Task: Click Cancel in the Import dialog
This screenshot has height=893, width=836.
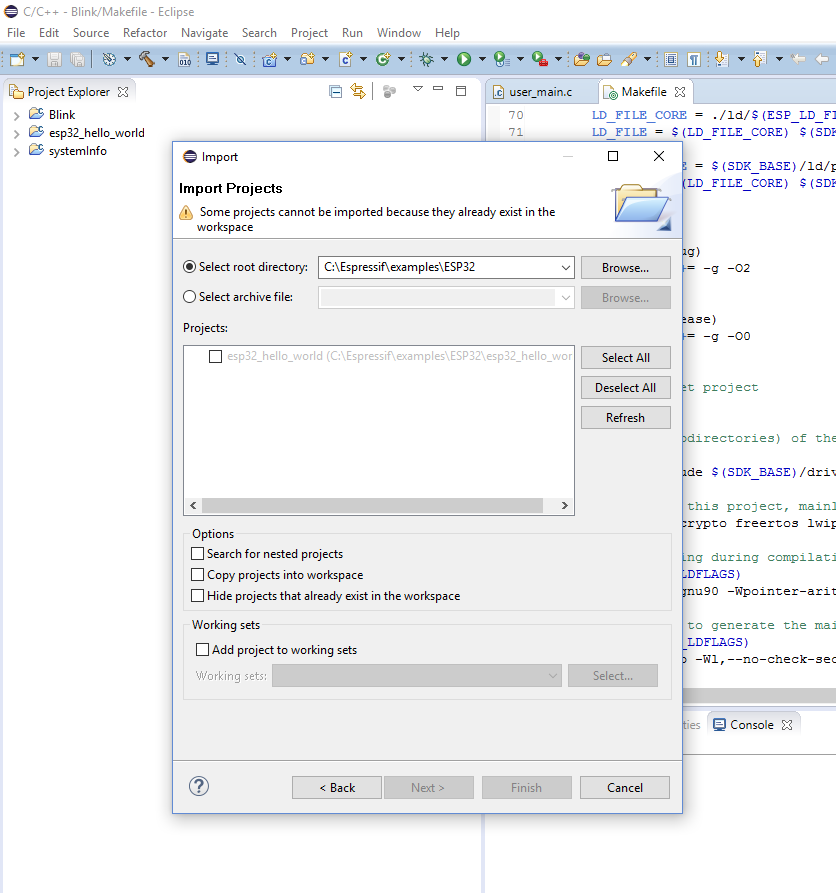Action: (x=625, y=788)
